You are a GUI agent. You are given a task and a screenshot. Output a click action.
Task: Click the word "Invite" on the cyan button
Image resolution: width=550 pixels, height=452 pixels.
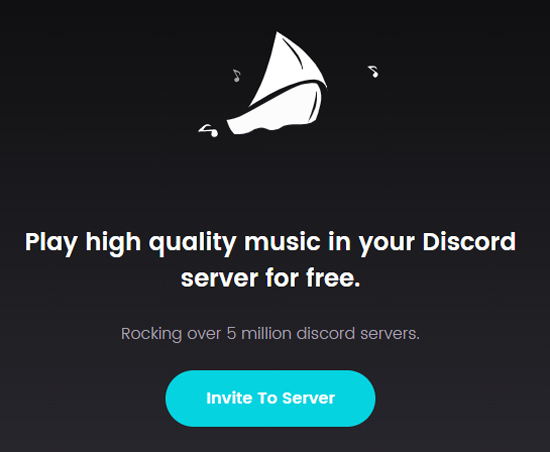click(x=229, y=398)
